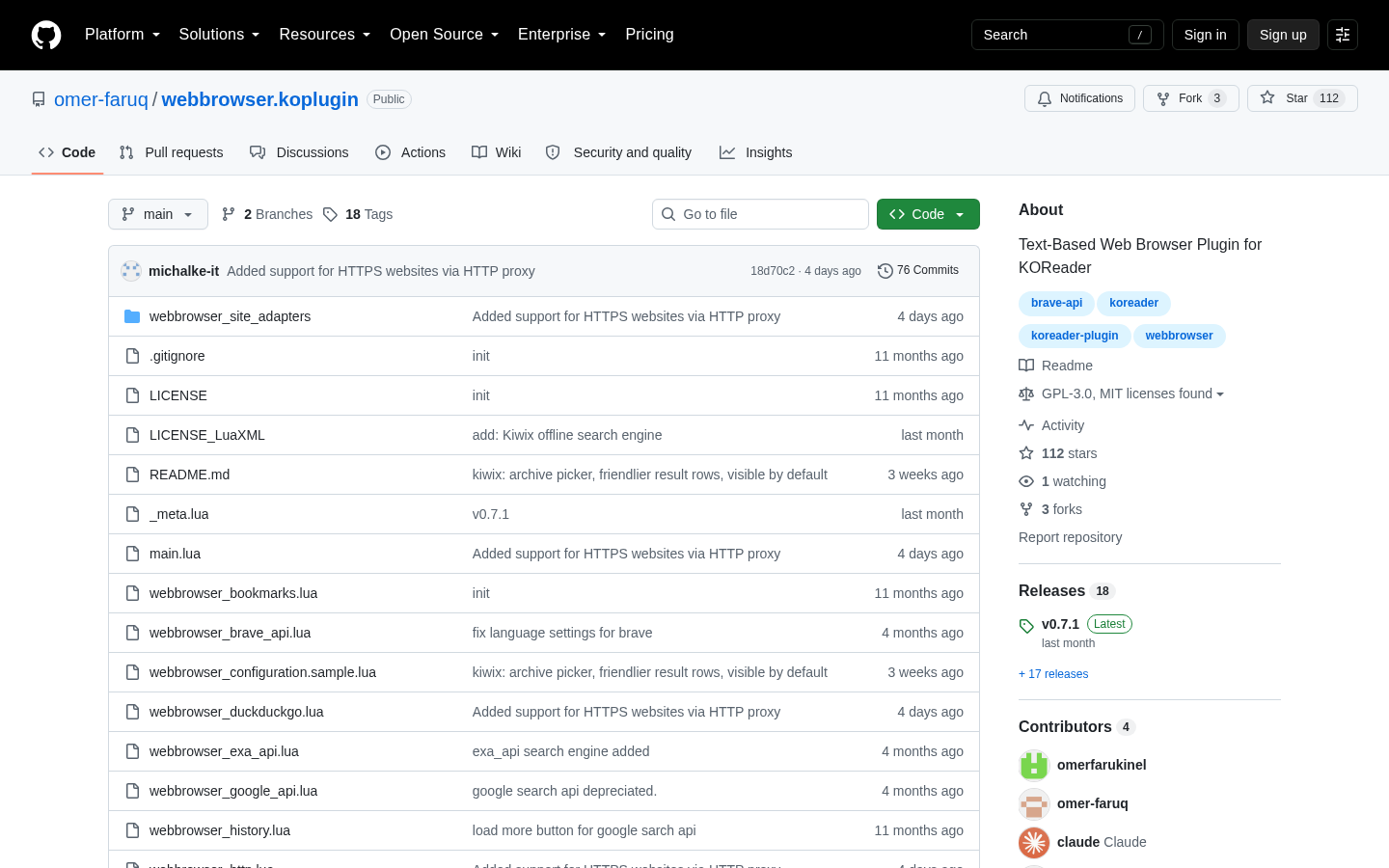Open the main branch selector
The image size is (1389, 868).
point(158,214)
